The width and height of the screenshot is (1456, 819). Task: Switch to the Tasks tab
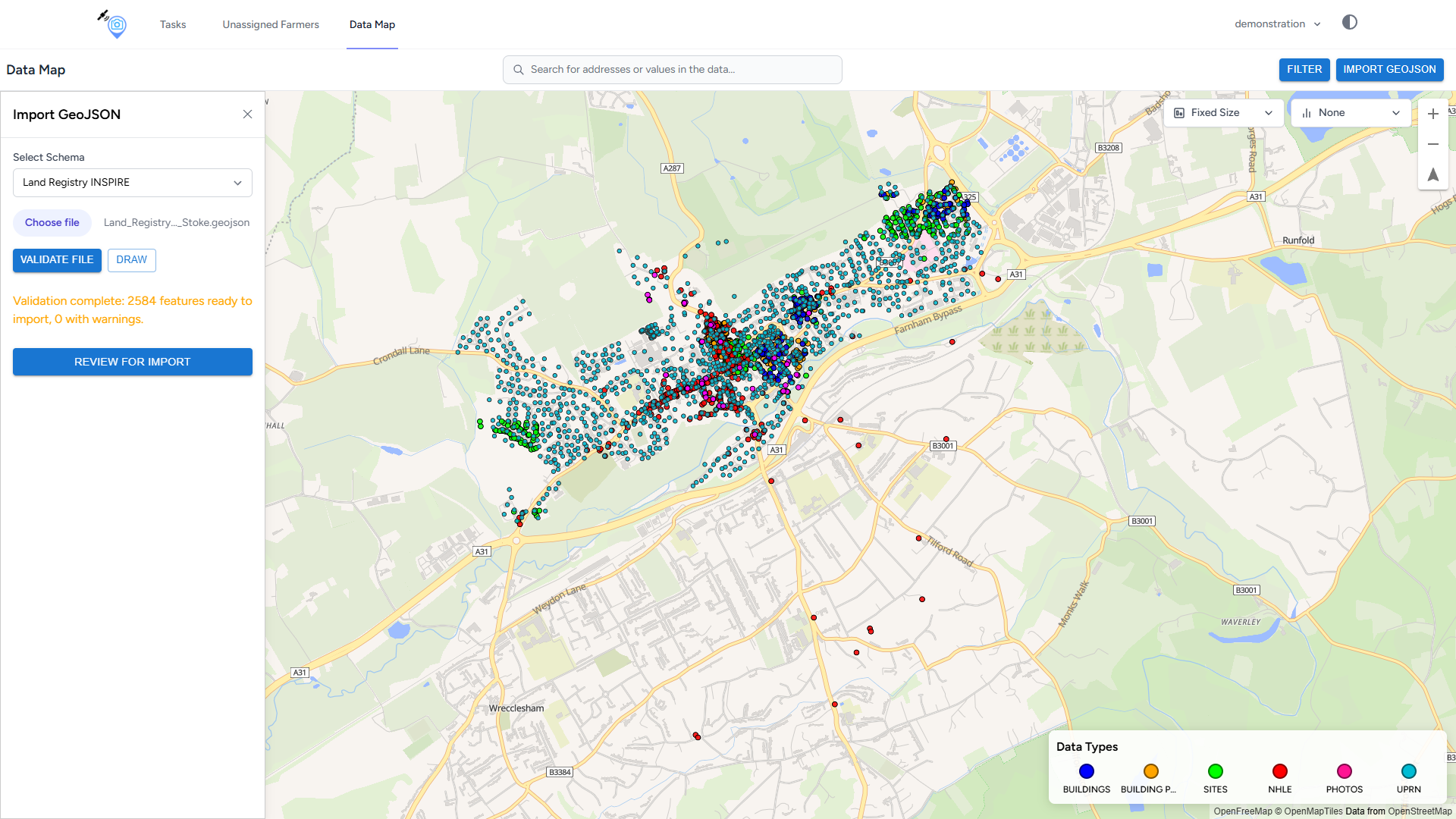173,25
